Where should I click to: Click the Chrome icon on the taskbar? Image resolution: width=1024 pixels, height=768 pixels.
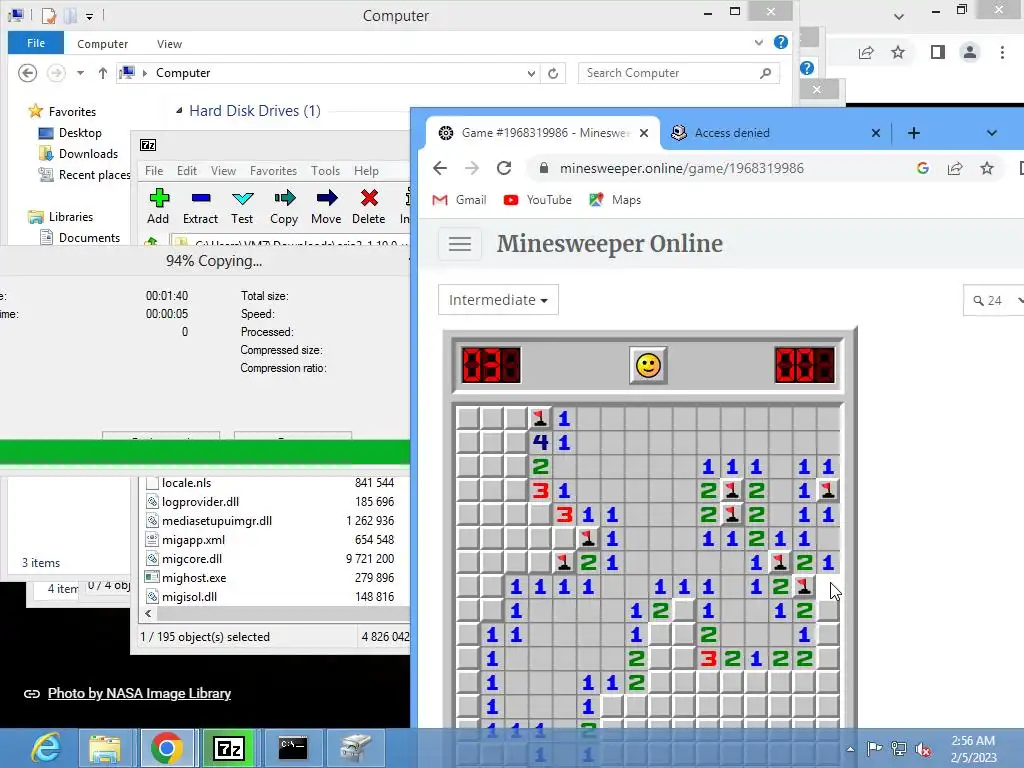(167, 748)
